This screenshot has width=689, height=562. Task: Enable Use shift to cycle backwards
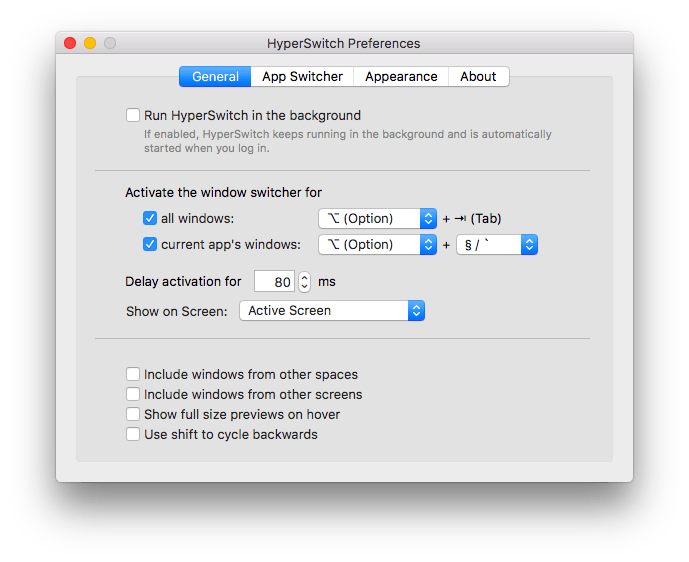pyautogui.click(x=133, y=434)
